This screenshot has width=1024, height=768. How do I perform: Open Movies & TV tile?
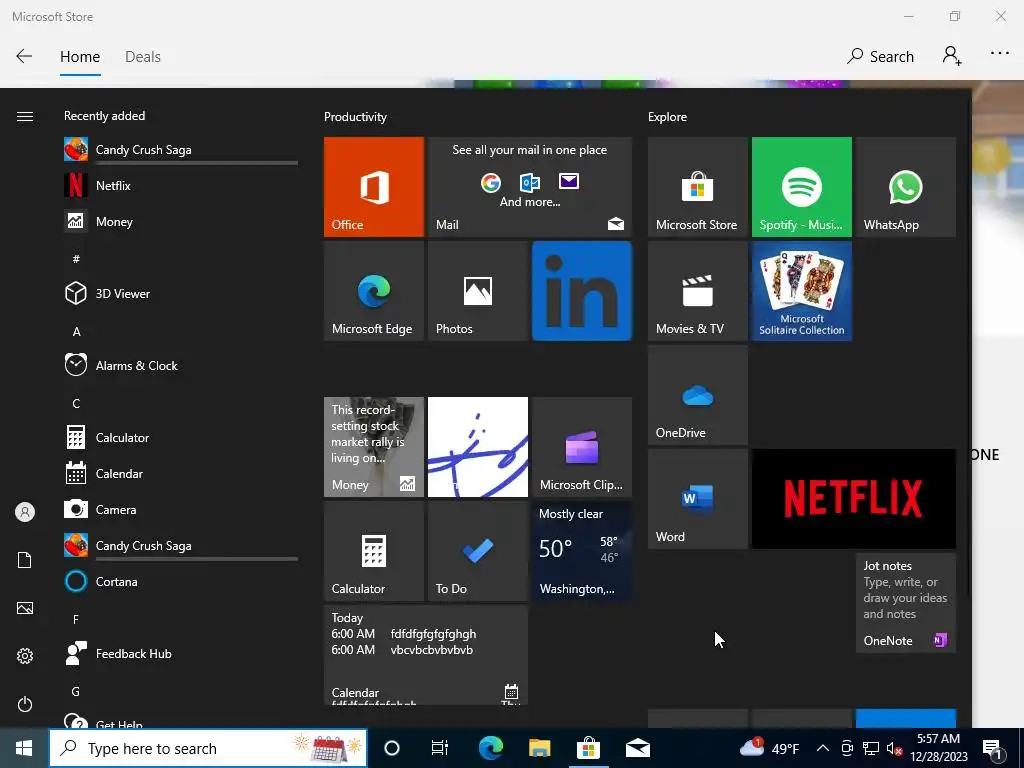(x=697, y=291)
